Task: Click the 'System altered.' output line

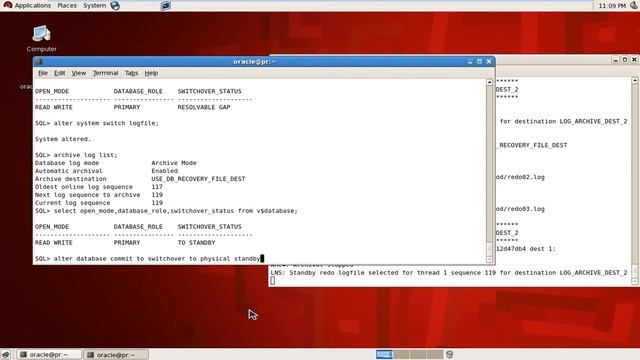Action: coord(63,139)
